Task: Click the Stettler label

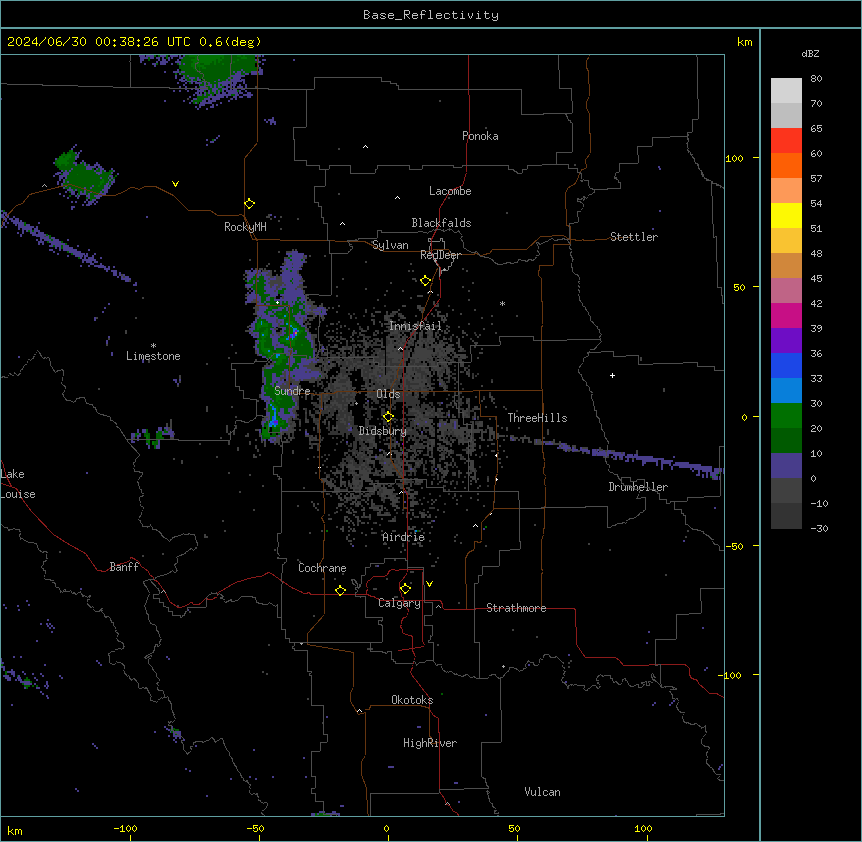Action: pyautogui.click(x=634, y=237)
